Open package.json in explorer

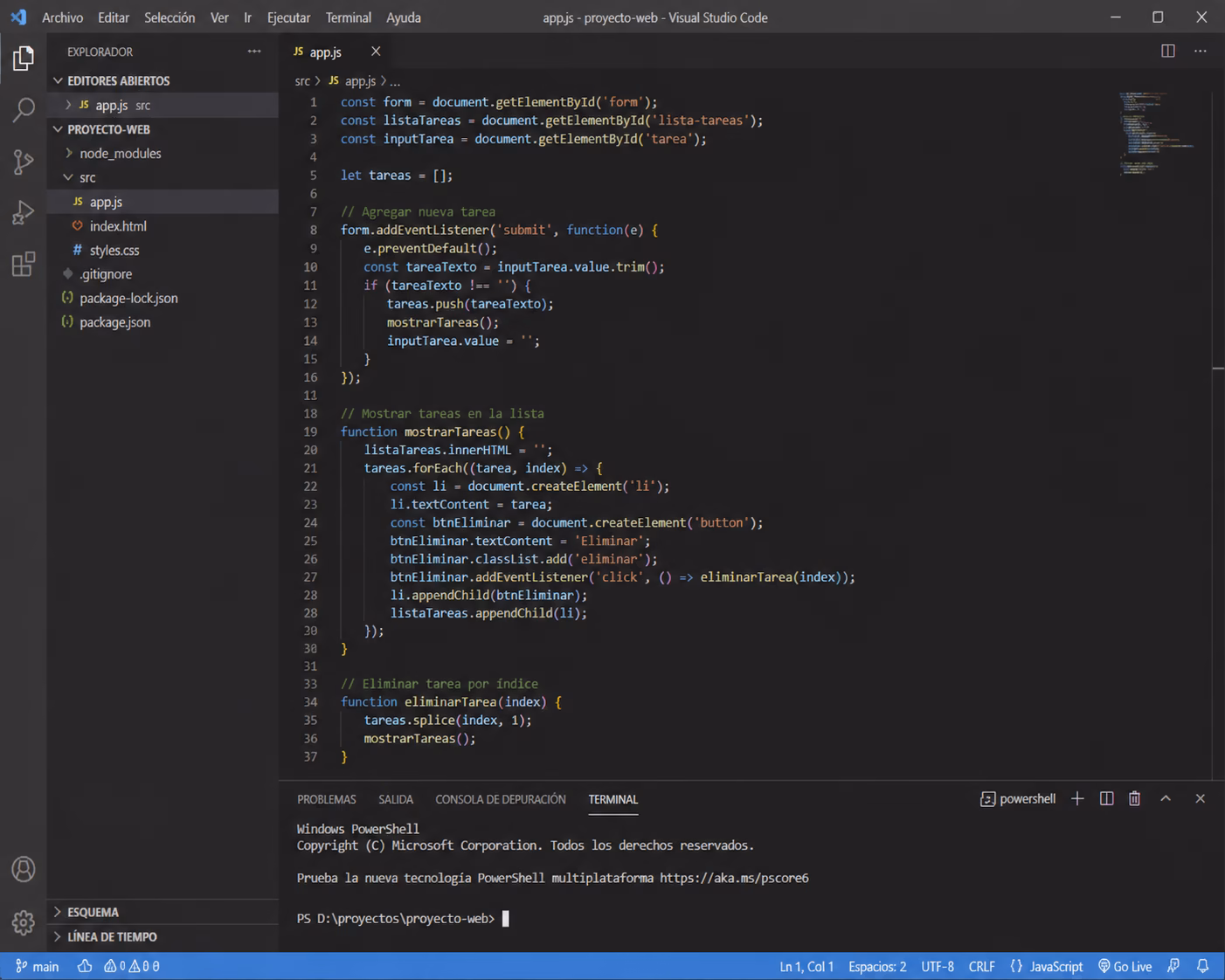163,321
